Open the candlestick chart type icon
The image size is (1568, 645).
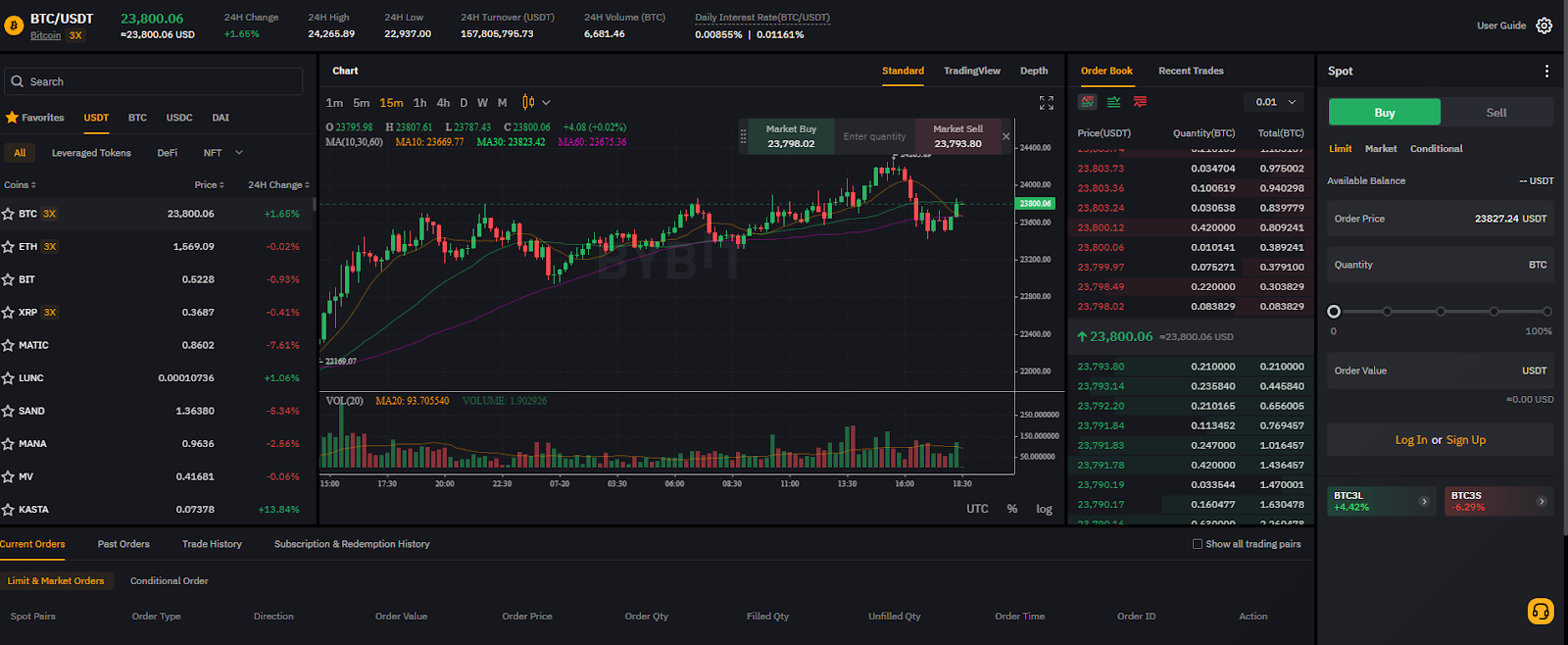pos(528,102)
